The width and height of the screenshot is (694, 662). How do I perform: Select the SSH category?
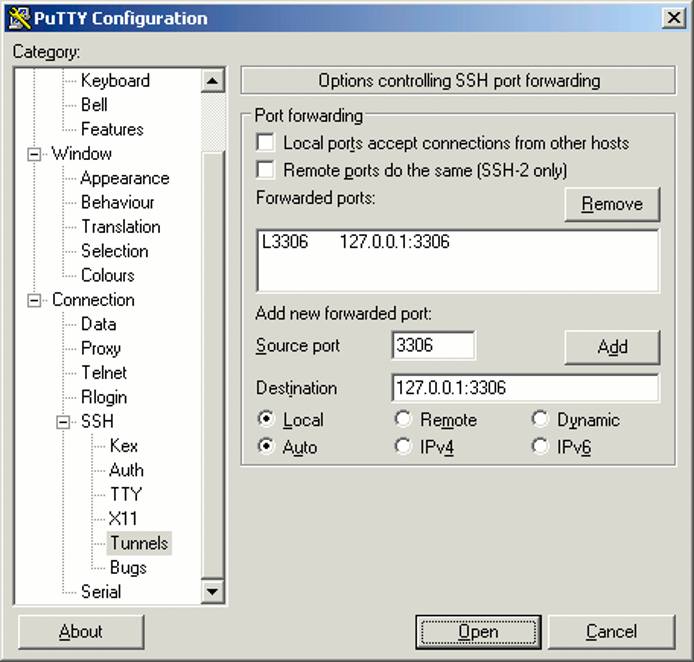click(97, 421)
